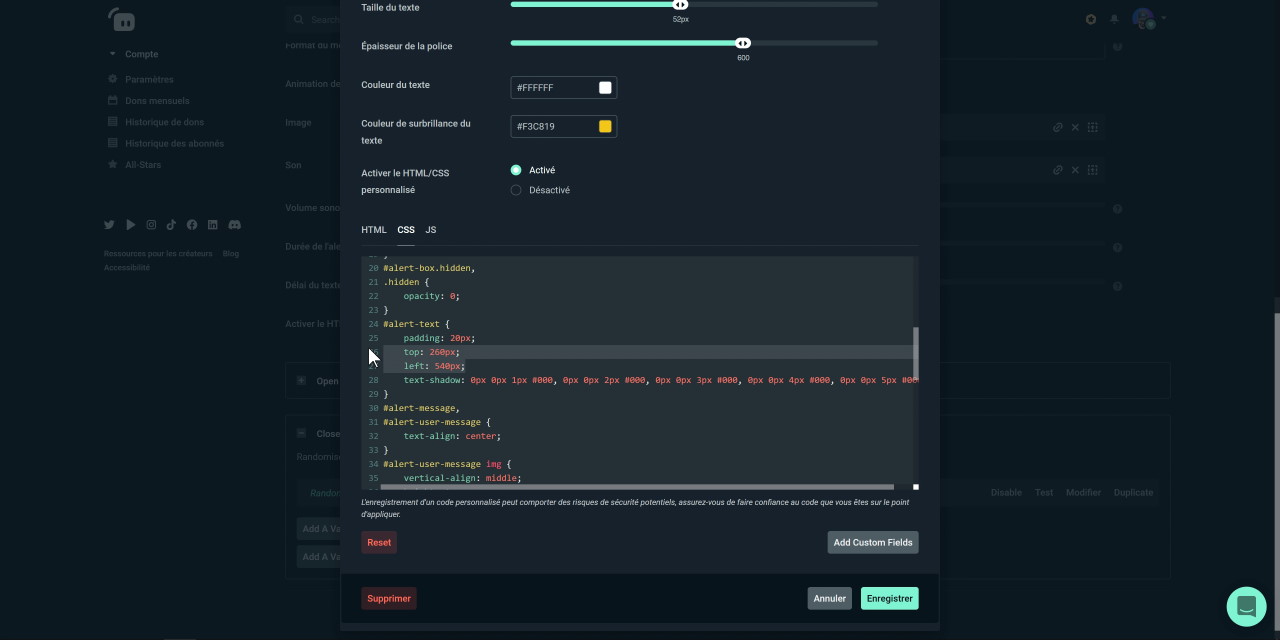Click the notifications bell icon

pyautogui.click(x=1114, y=19)
